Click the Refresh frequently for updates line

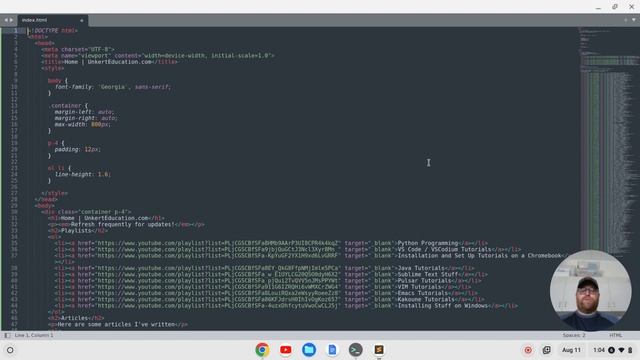tap(126, 224)
